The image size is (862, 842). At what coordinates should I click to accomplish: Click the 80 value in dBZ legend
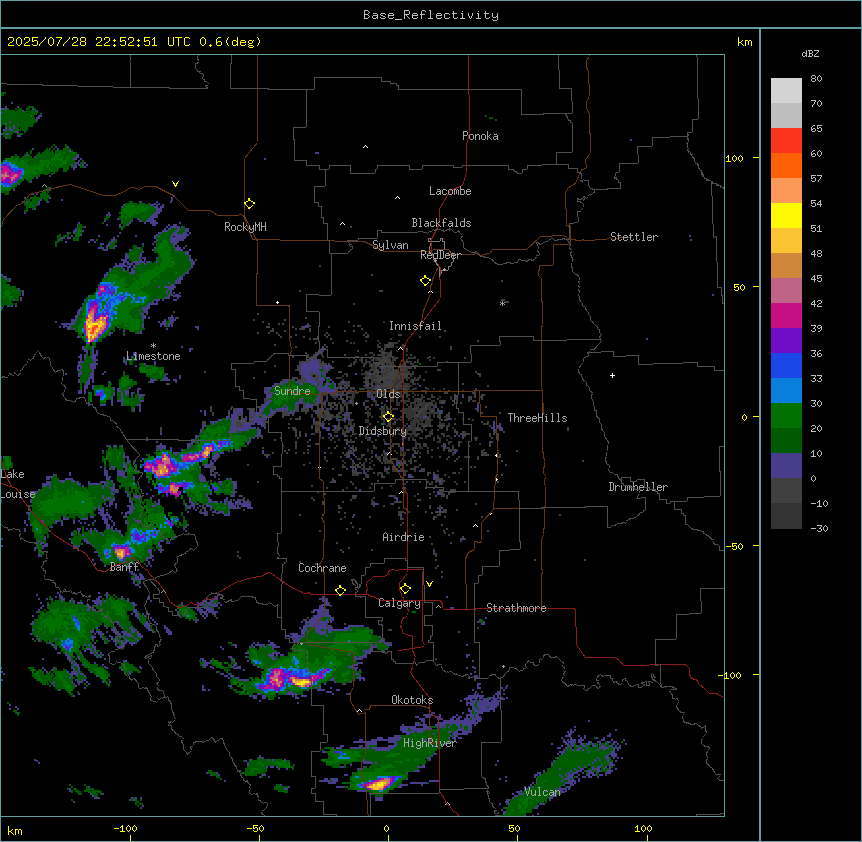click(x=816, y=79)
